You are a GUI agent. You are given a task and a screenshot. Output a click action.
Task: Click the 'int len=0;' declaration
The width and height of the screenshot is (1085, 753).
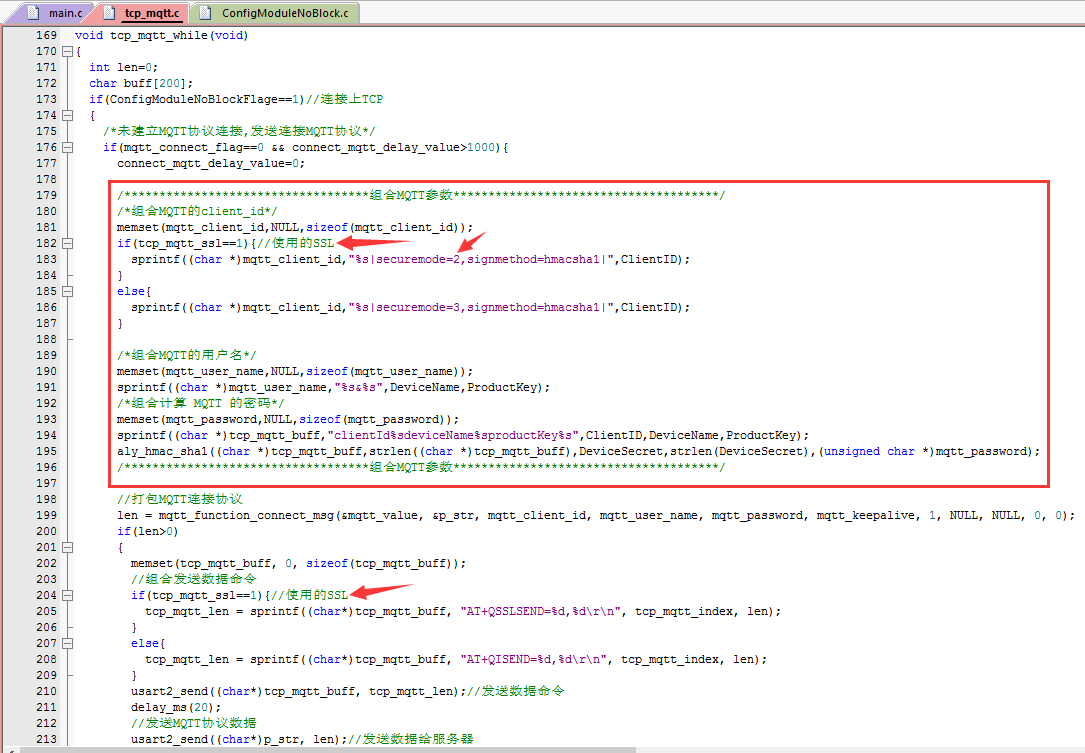pos(123,67)
